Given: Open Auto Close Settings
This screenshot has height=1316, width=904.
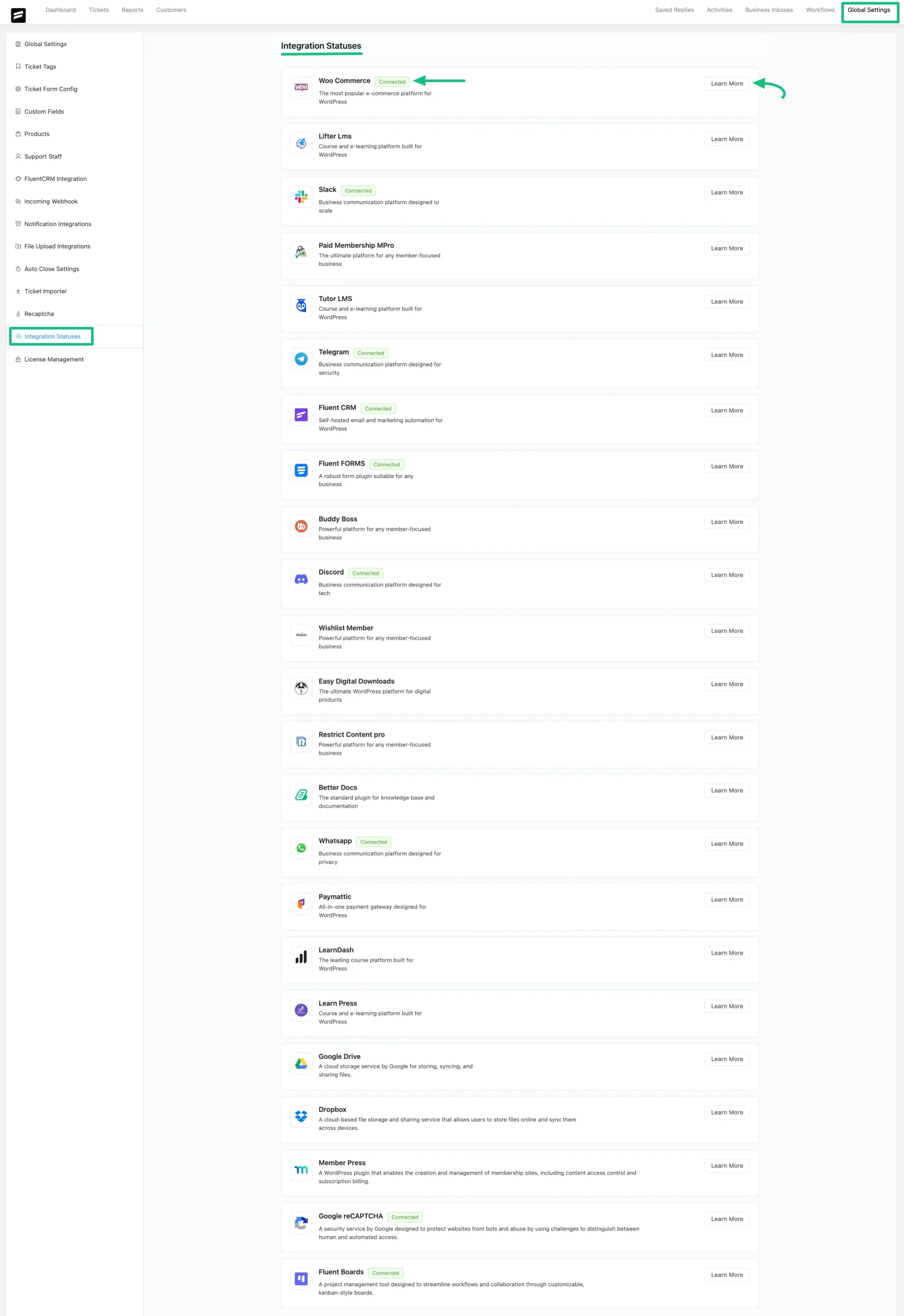Looking at the screenshot, I should click(51, 269).
